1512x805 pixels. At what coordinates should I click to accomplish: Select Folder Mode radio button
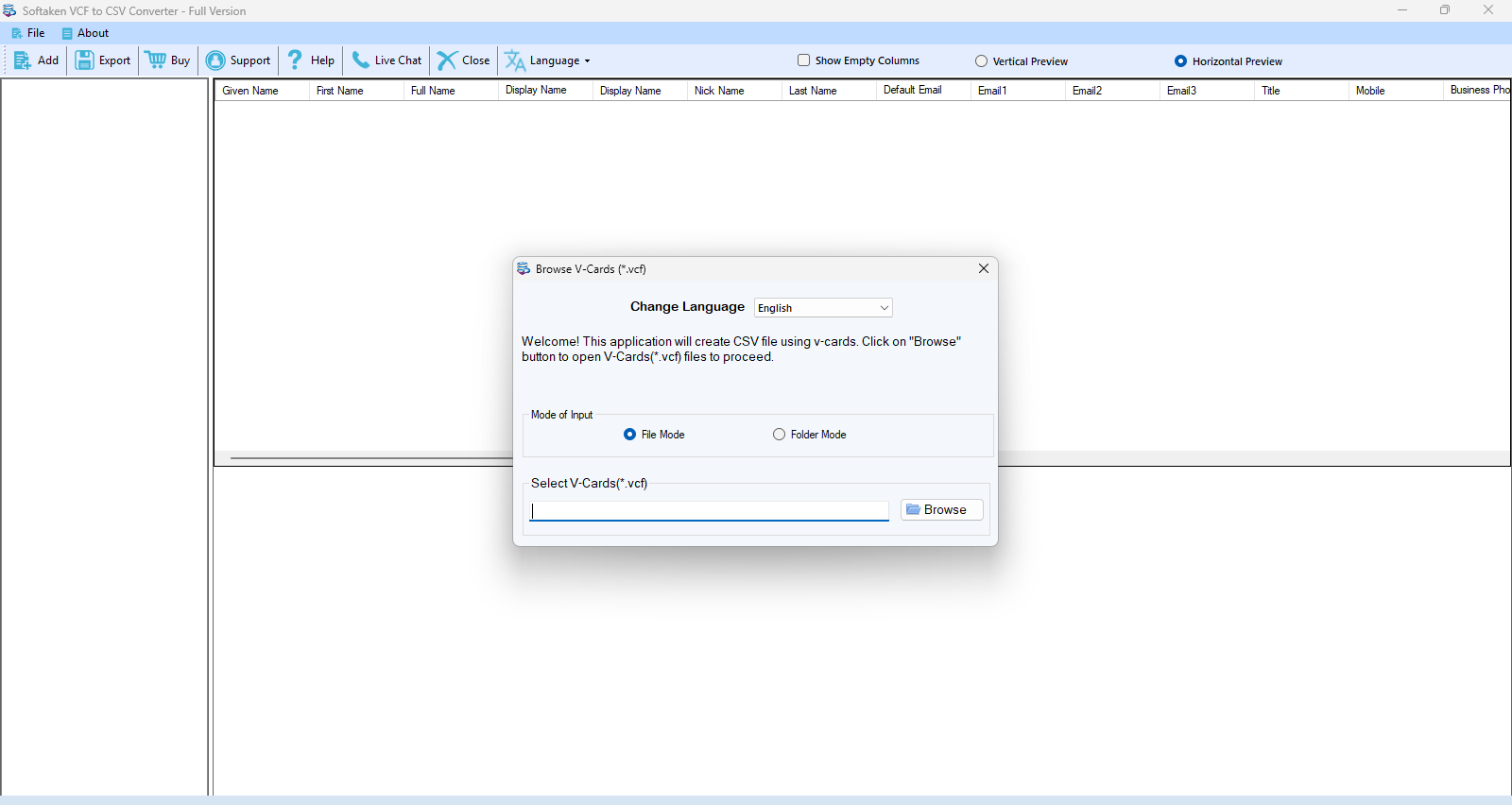[780, 435]
